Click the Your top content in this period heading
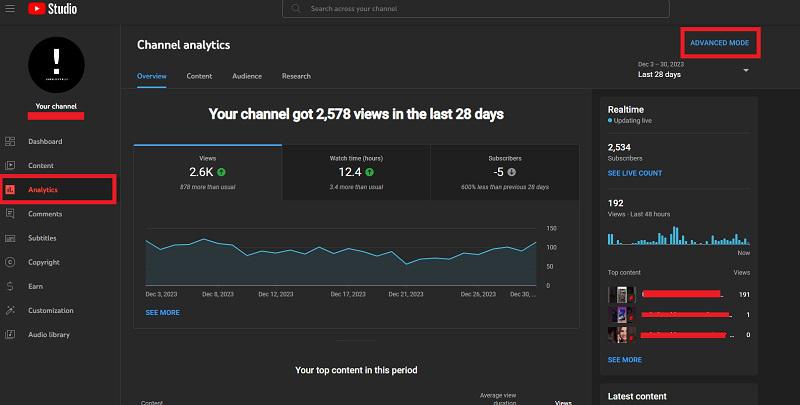The image size is (800, 405). tap(356, 370)
